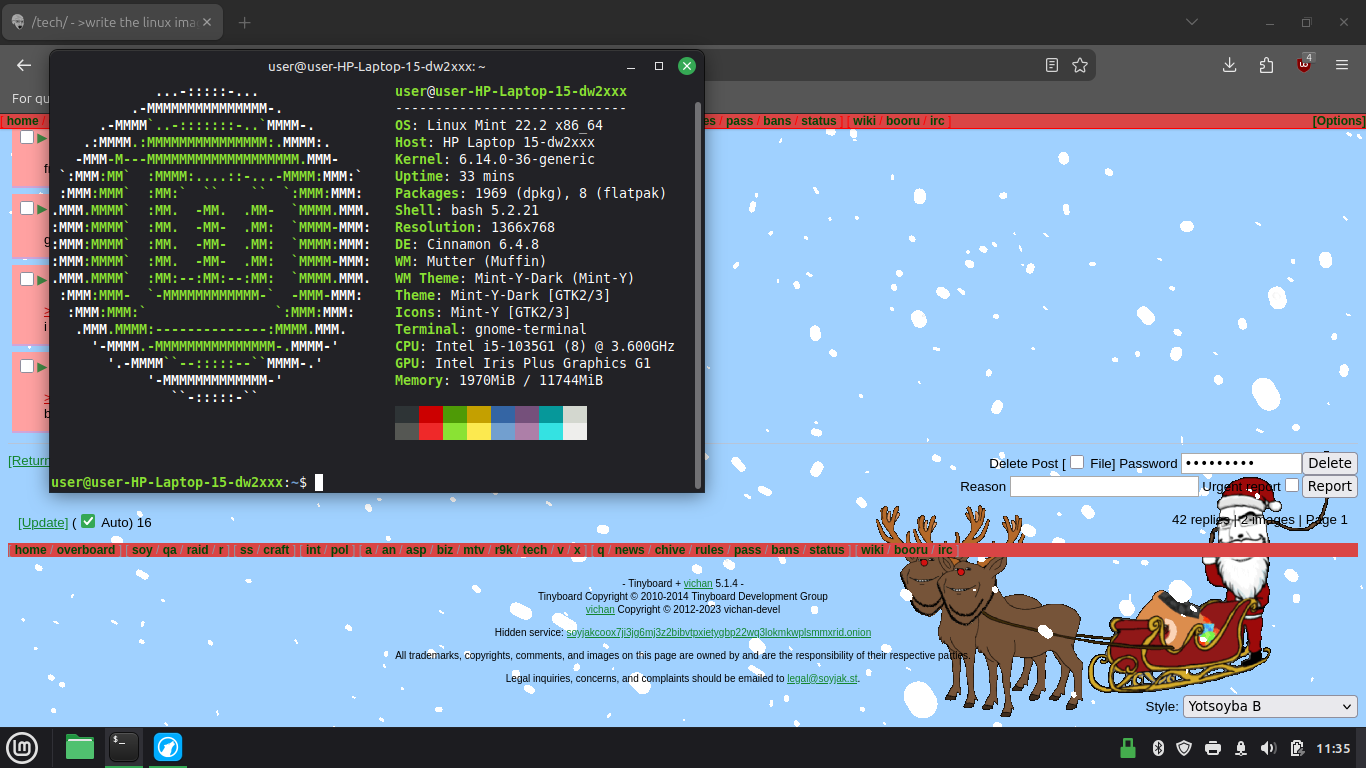
Task: Bookmark the page with the star icon
Action: click(1080, 65)
